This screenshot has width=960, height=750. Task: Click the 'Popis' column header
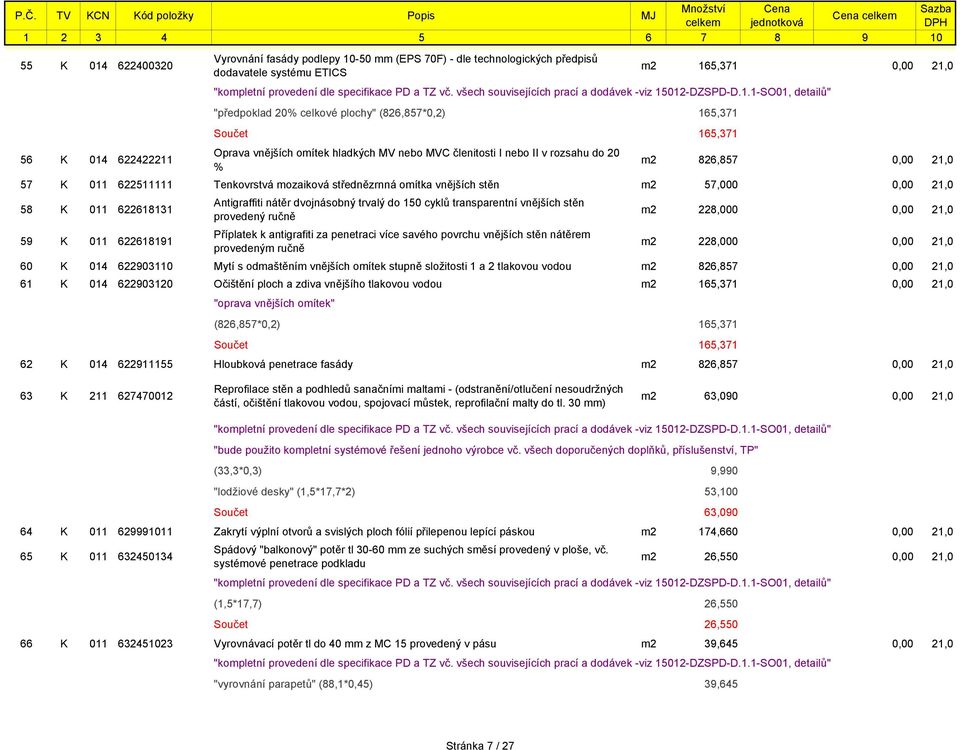(421, 16)
